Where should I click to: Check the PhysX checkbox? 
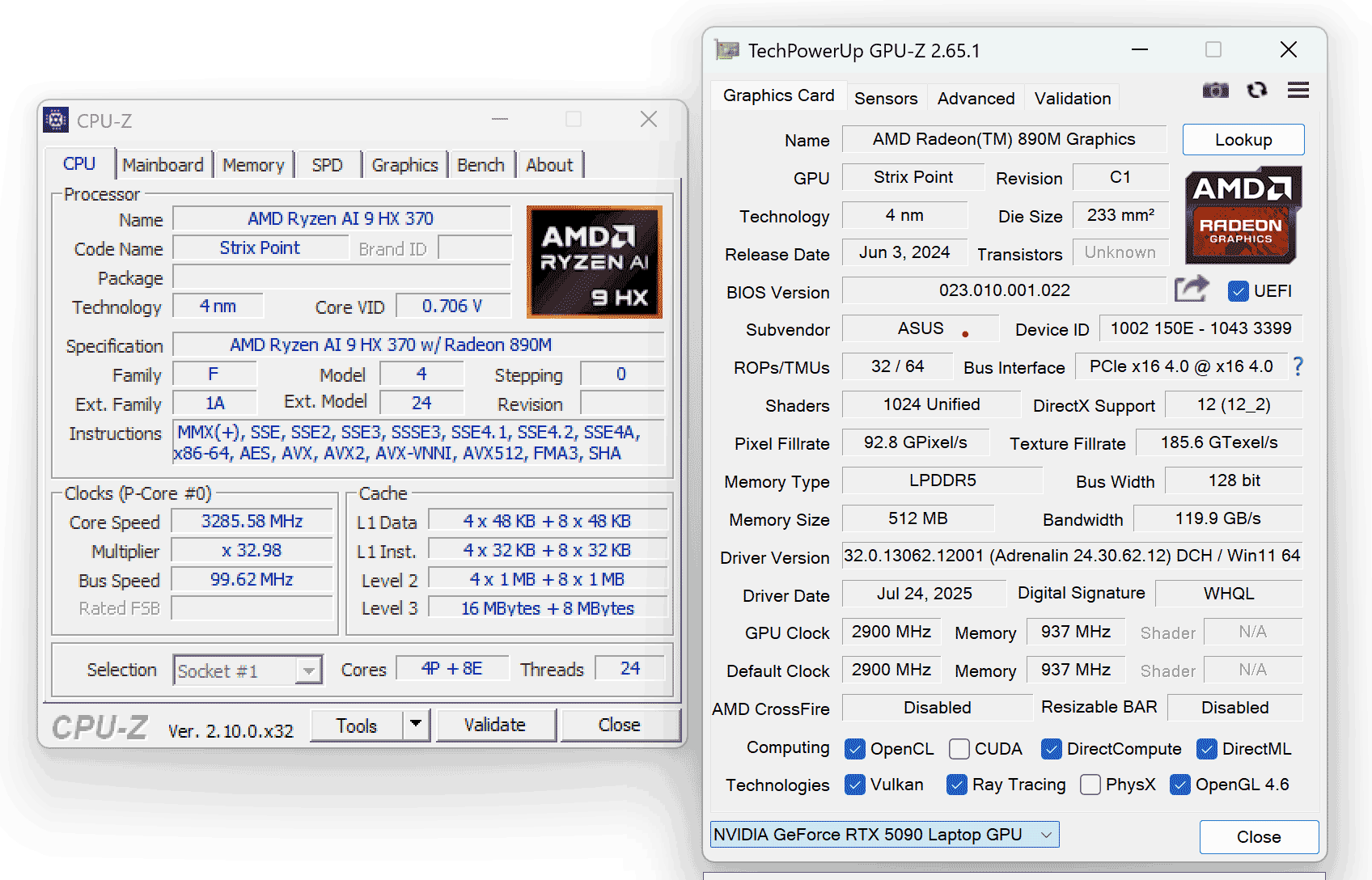(x=1090, y=785)
